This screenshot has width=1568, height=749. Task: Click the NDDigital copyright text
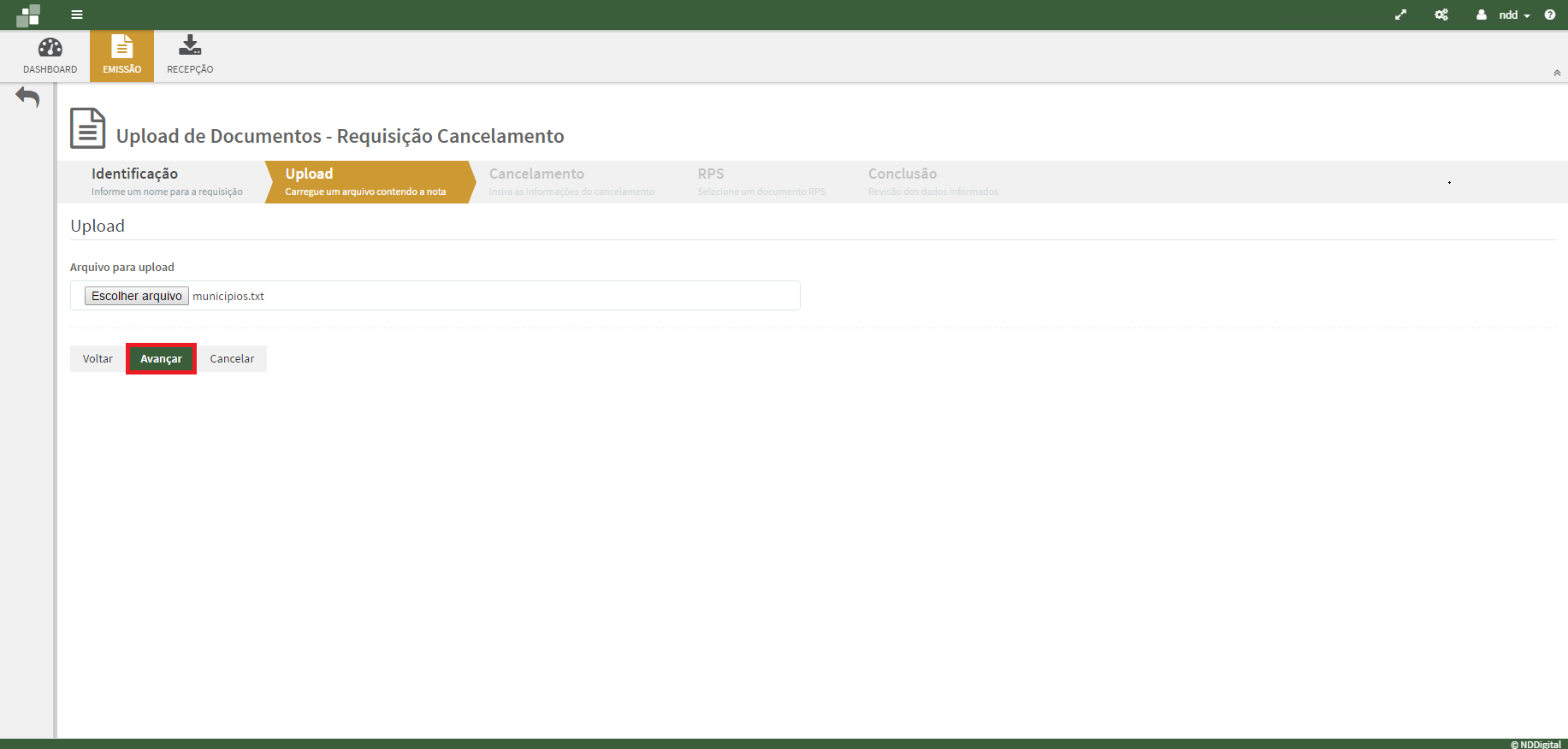click(x=1535, y=744)
